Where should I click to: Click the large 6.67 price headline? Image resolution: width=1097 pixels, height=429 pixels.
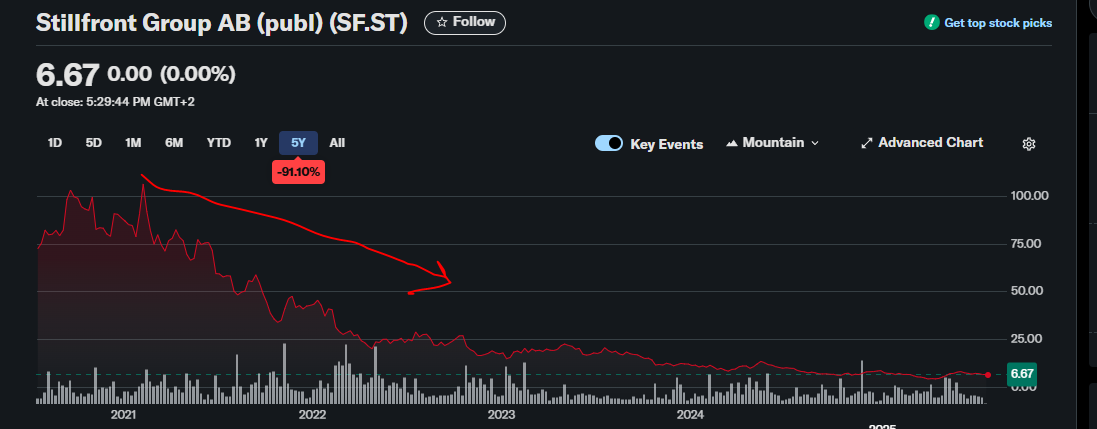tap(68, 75)
